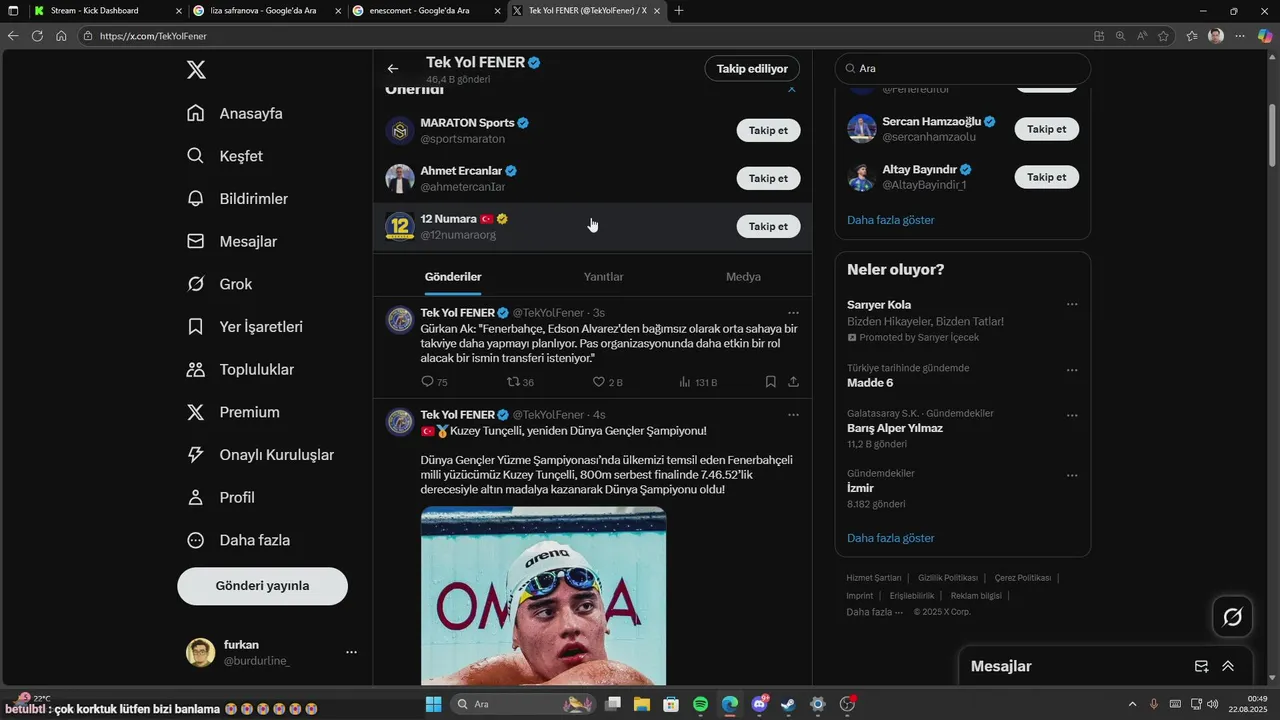Open more options on Gürkan Ak post
Screen dimensions: 1280x720
click(793, 313)
